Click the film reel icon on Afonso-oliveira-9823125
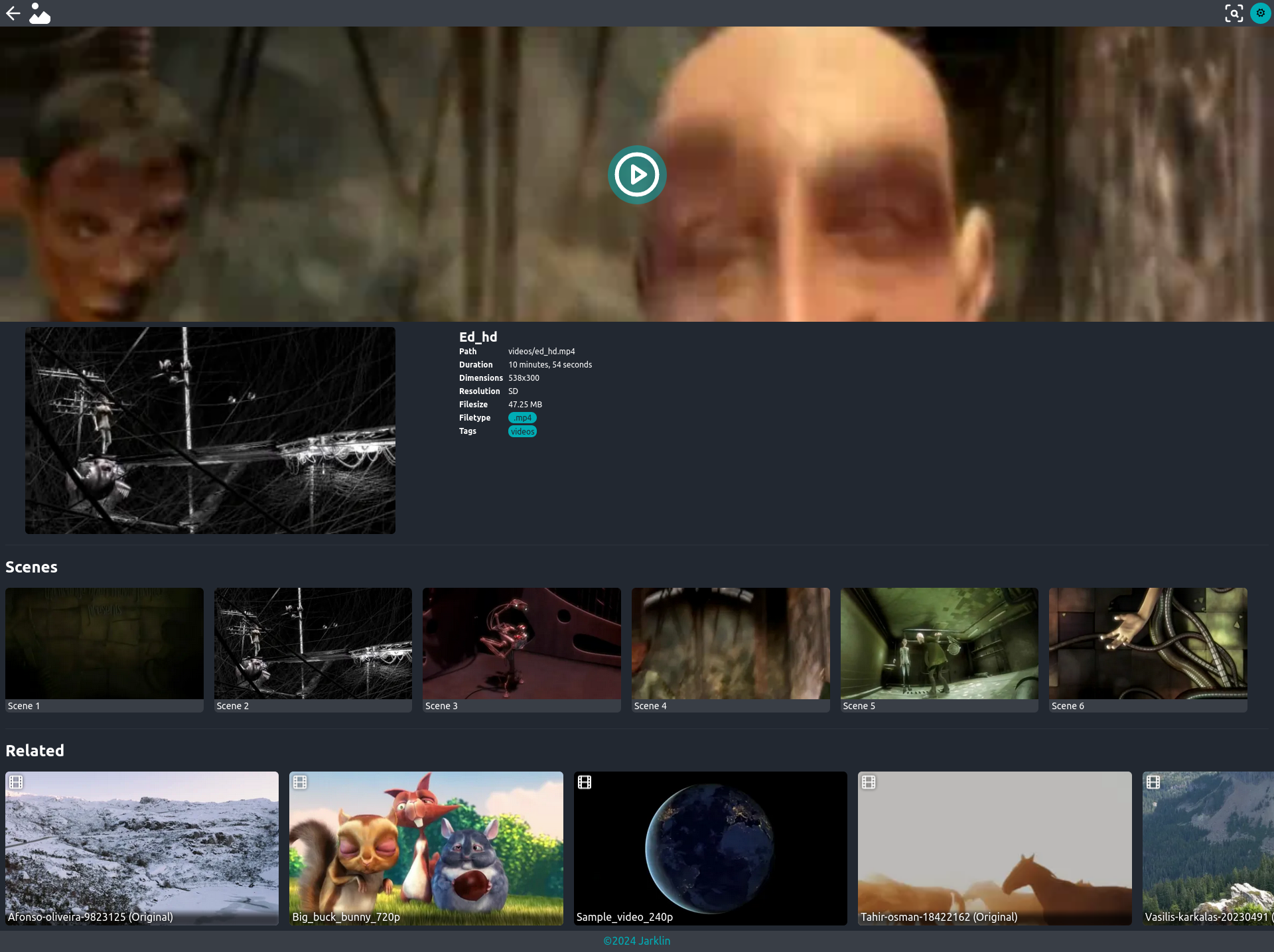The width and height of the screenshot is (1274, 952). pyautogui.click(x=16, y=782)
